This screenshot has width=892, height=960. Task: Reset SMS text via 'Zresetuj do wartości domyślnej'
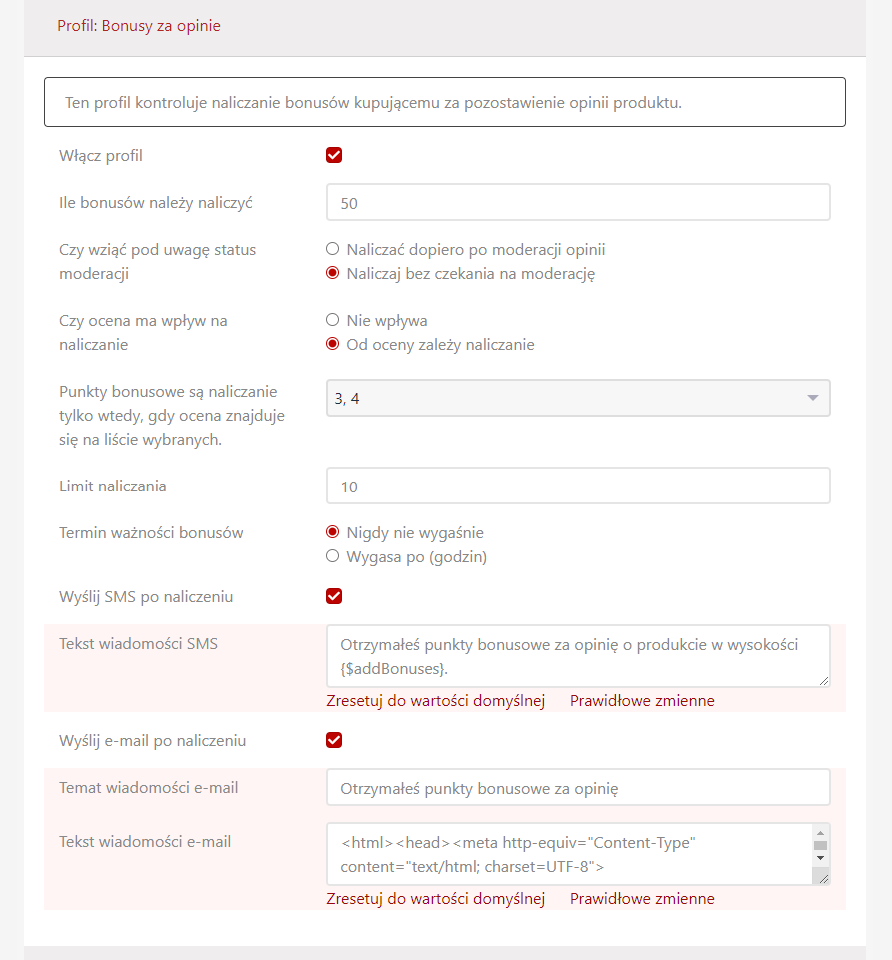coord(435,700)
